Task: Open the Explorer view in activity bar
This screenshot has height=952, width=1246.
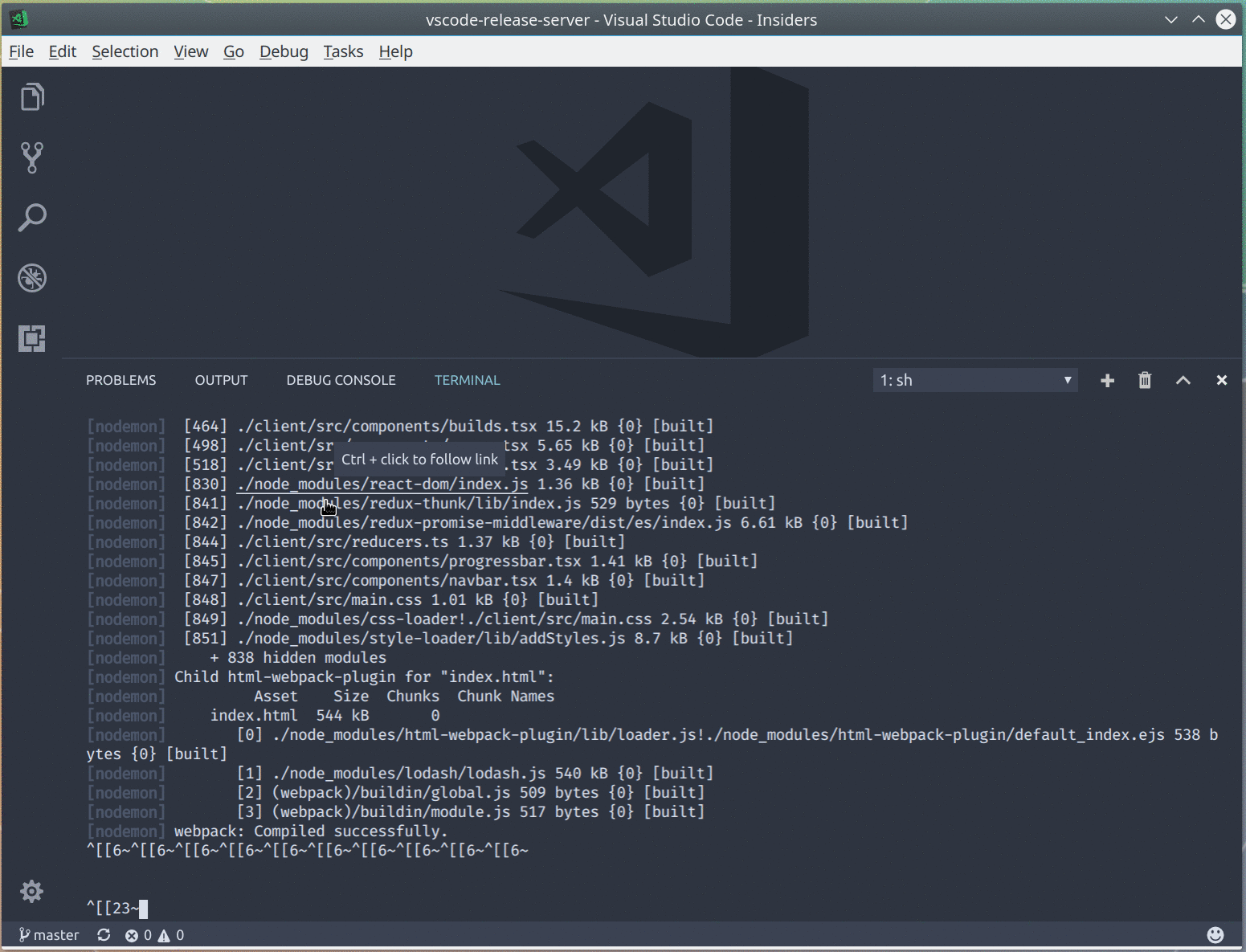Action: tap(32, 97)
